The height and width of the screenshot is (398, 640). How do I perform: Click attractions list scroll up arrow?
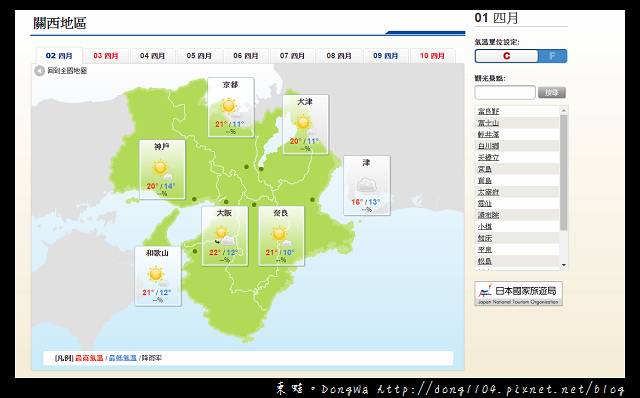pyautogui.click(x=564, y=111)
